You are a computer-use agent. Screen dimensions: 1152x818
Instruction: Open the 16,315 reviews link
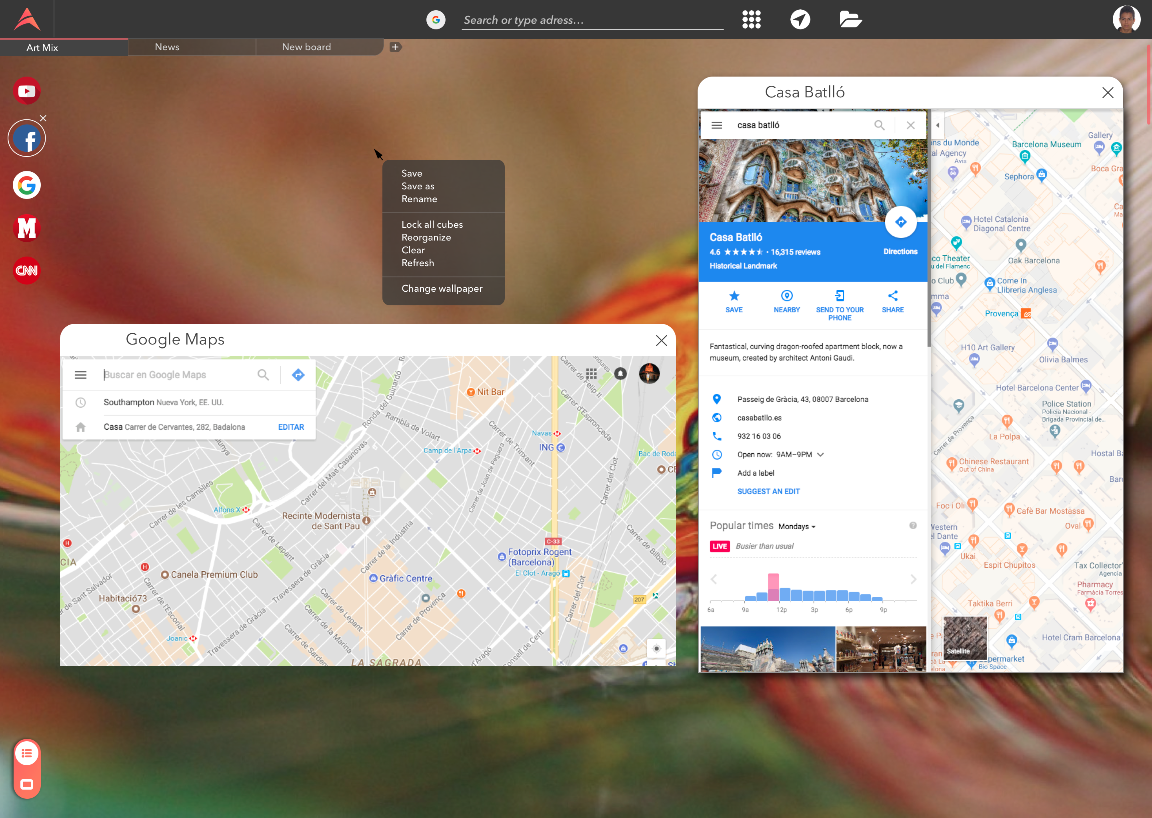point(796,252)
